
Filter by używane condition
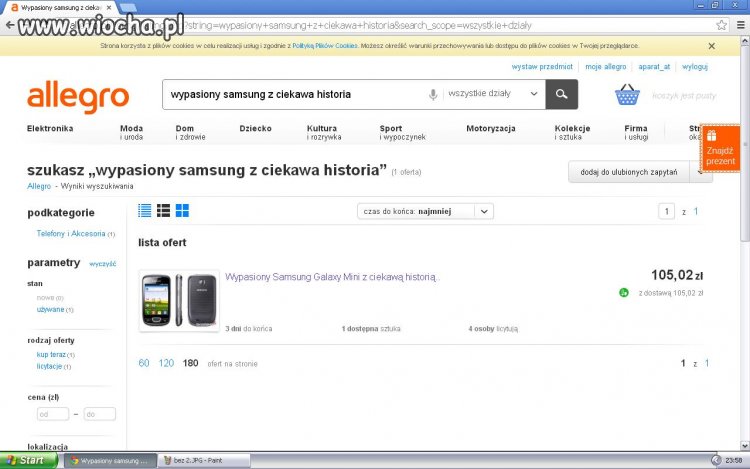tap(50, 309)
